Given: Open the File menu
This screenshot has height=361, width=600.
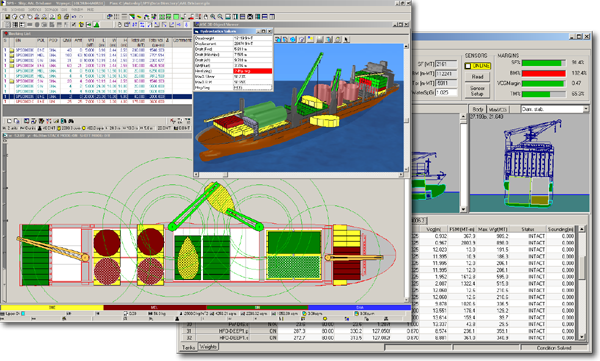Looking at the screenshot, I should 5,9.
